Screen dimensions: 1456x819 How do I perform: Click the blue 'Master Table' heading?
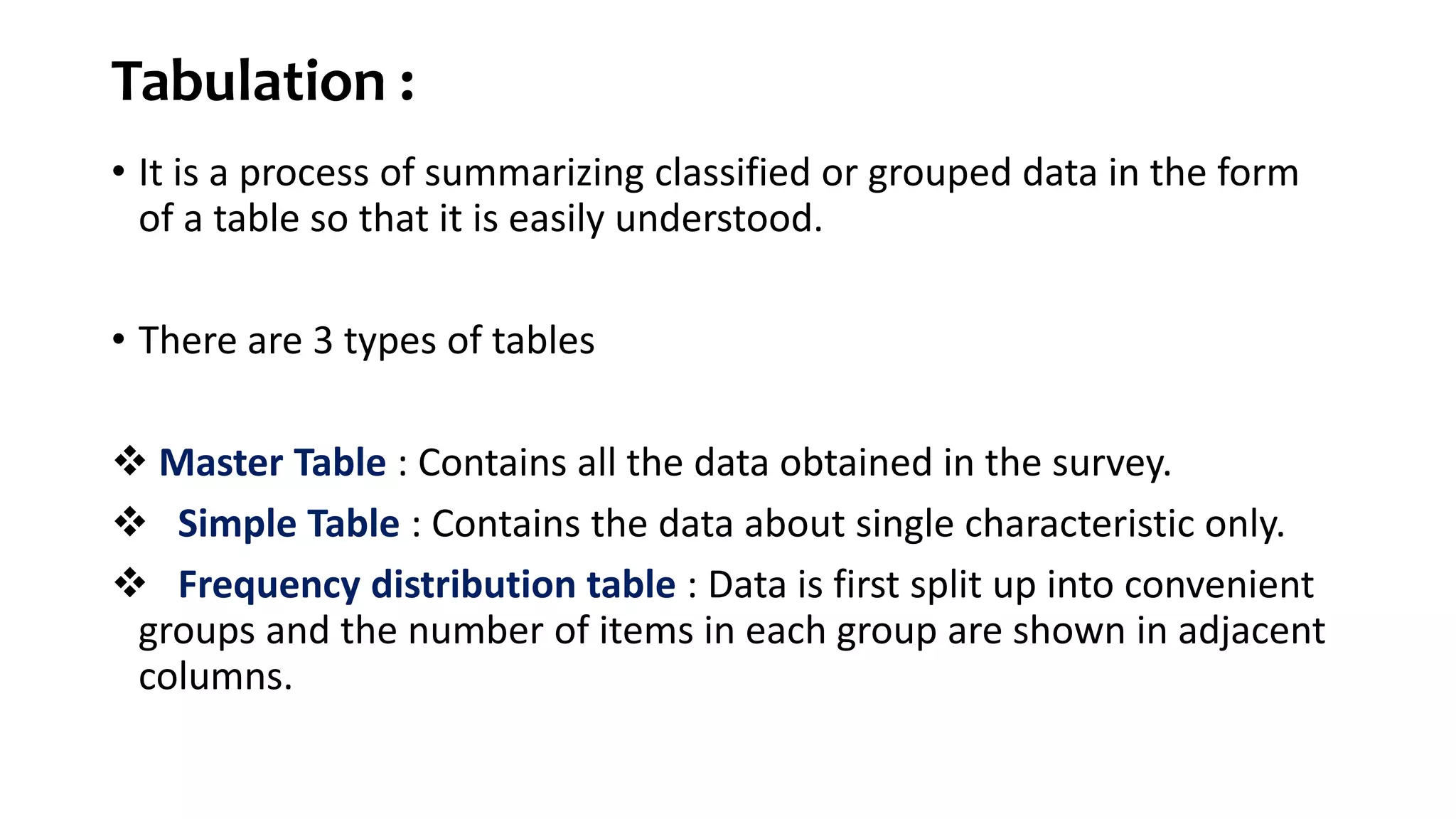[272, 462]
